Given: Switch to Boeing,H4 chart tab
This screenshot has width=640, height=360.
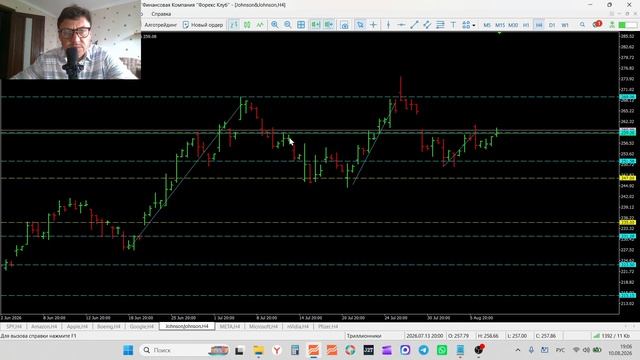Looking at the screenshot, I should 109,327.
